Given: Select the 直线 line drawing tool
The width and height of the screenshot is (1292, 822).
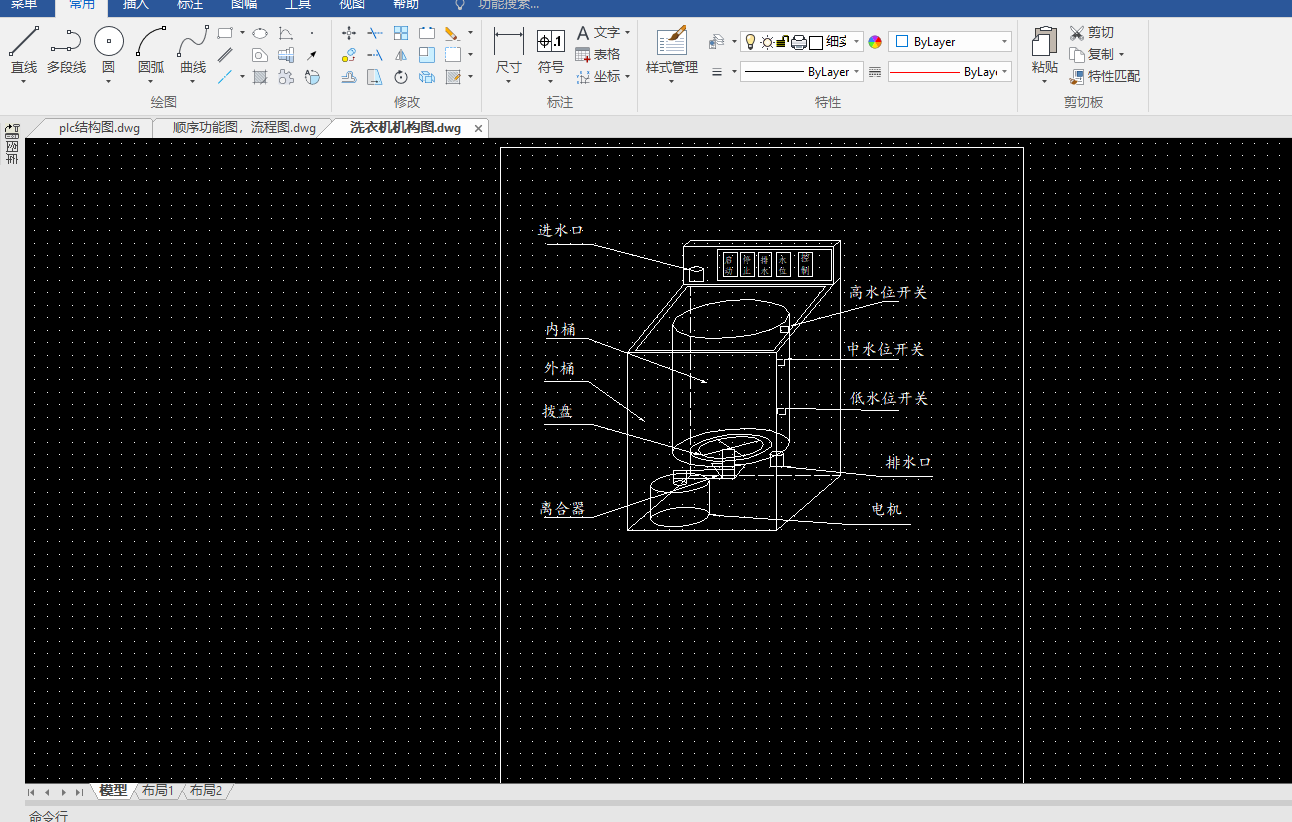Looking at the screenshot, I should [x=24, y=50].
